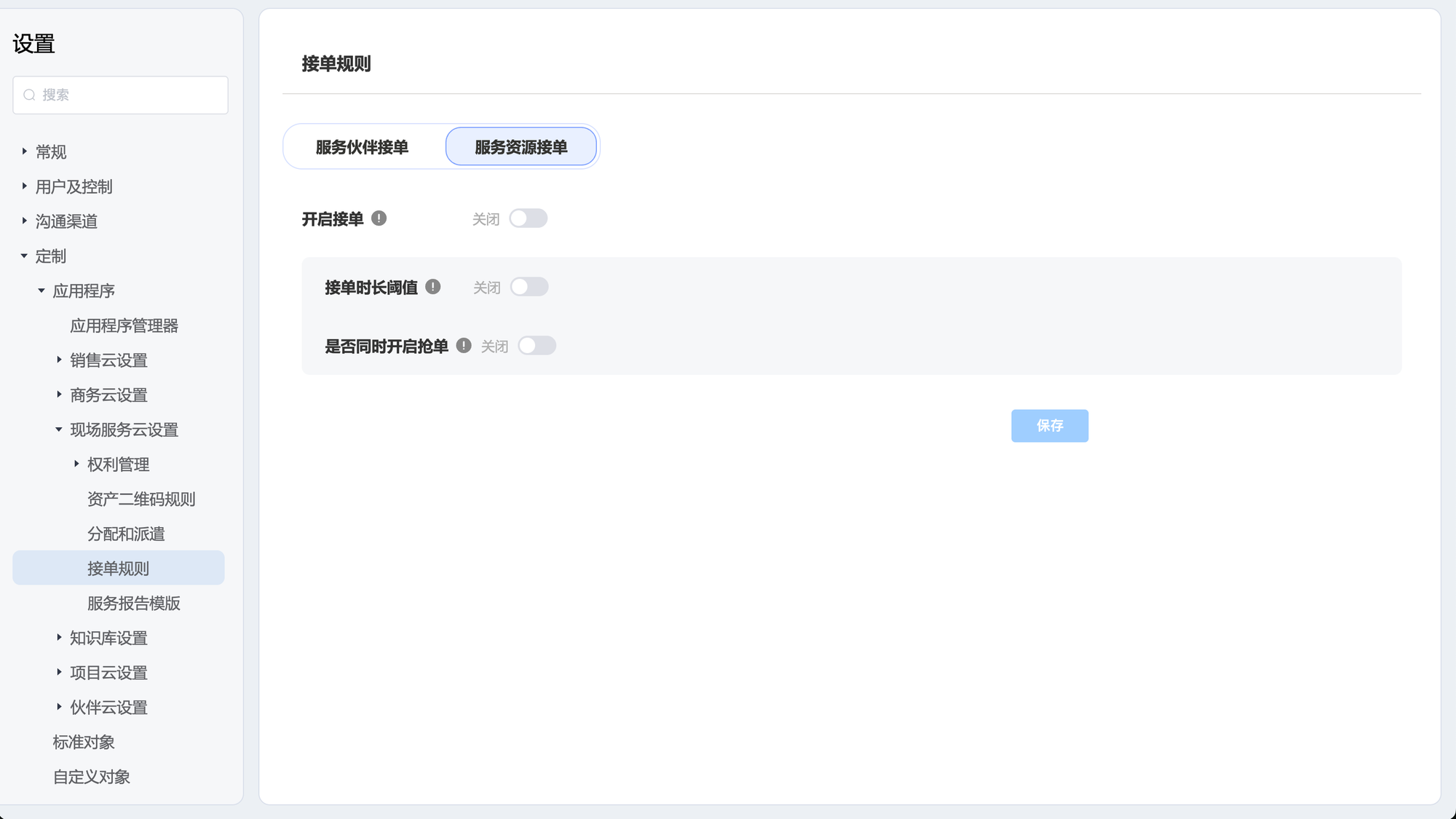Expand the 常规 section arrow
The height and width of the screenshot is (819, 1456).
[24, 151]
